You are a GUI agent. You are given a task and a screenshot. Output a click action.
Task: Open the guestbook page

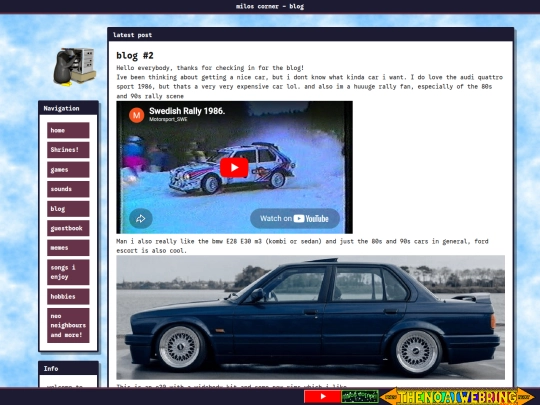(x=68, y=228)
